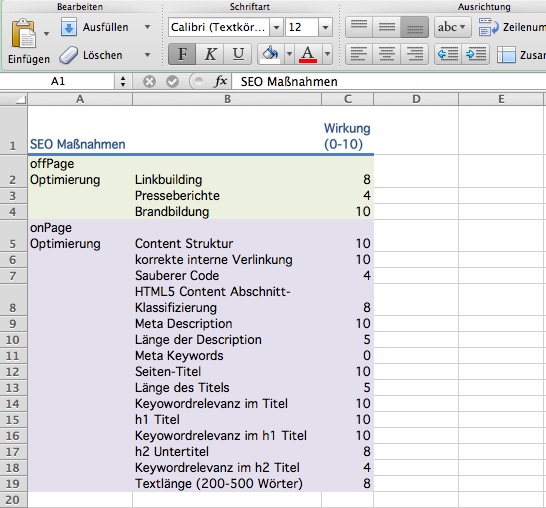Open the font size dropdown arrow
The image size is (546, 508).
(x=325, y=27)
